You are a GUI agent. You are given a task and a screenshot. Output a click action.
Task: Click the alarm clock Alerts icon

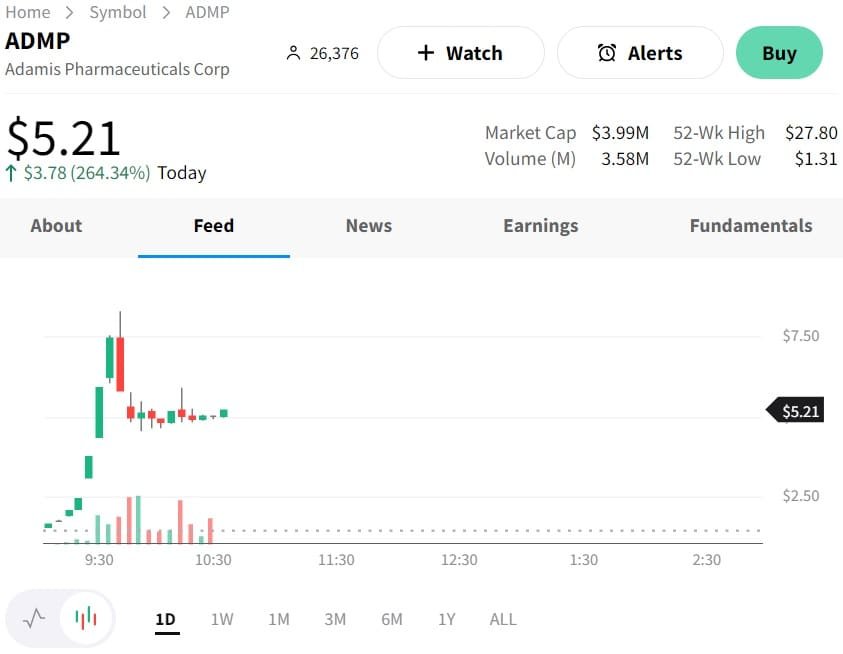(607, 53)
